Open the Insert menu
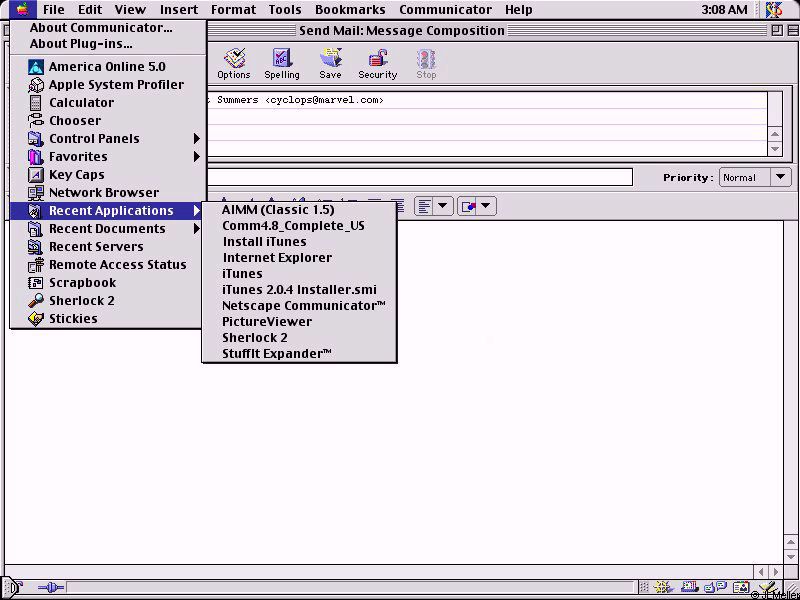This screenshot has width=800, height=600. pos(179,10)
